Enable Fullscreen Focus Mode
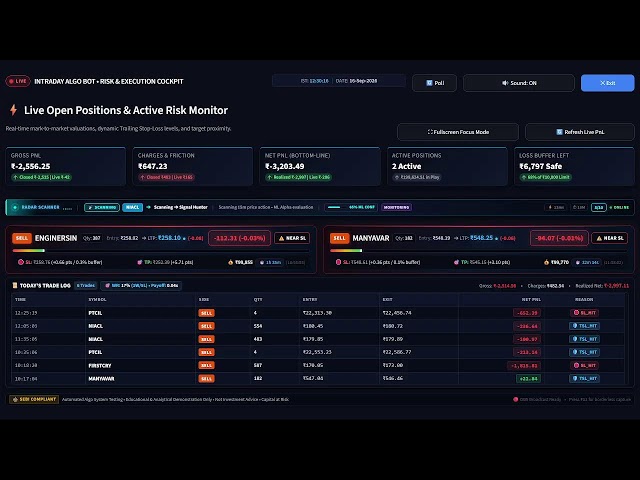This screenshot has height=480, width=640. tap(458, 132)
